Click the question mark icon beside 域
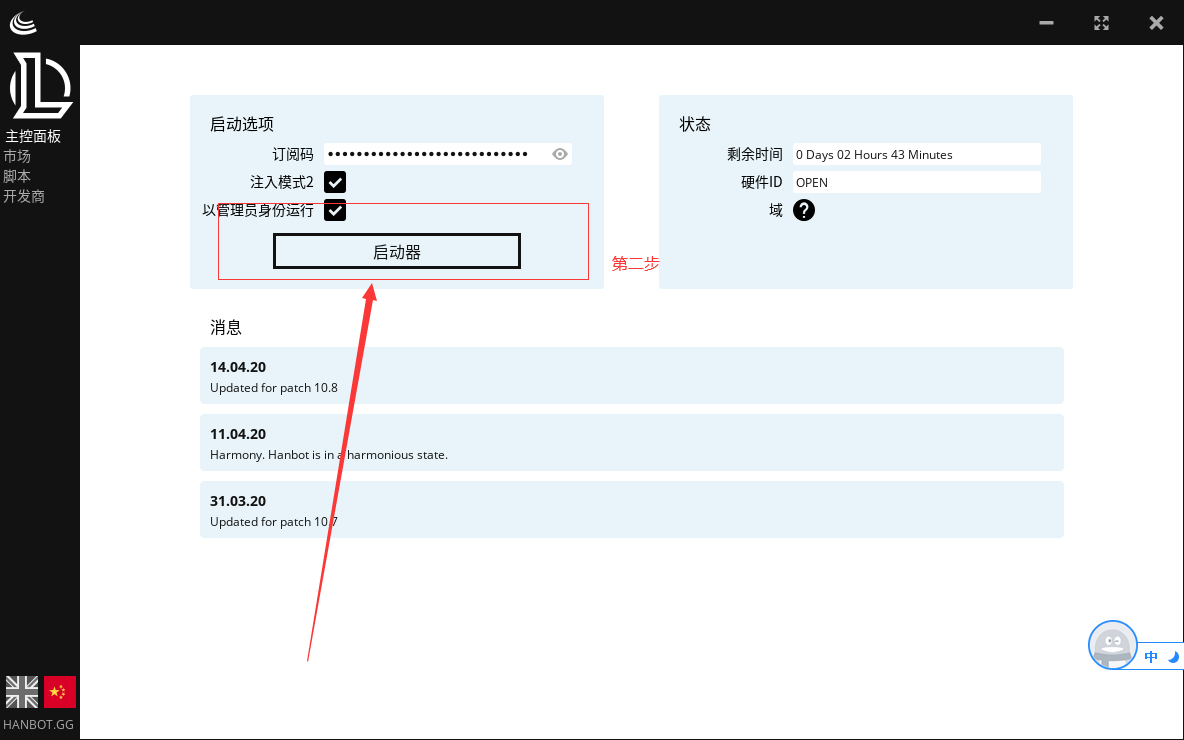 coord(803,210)
